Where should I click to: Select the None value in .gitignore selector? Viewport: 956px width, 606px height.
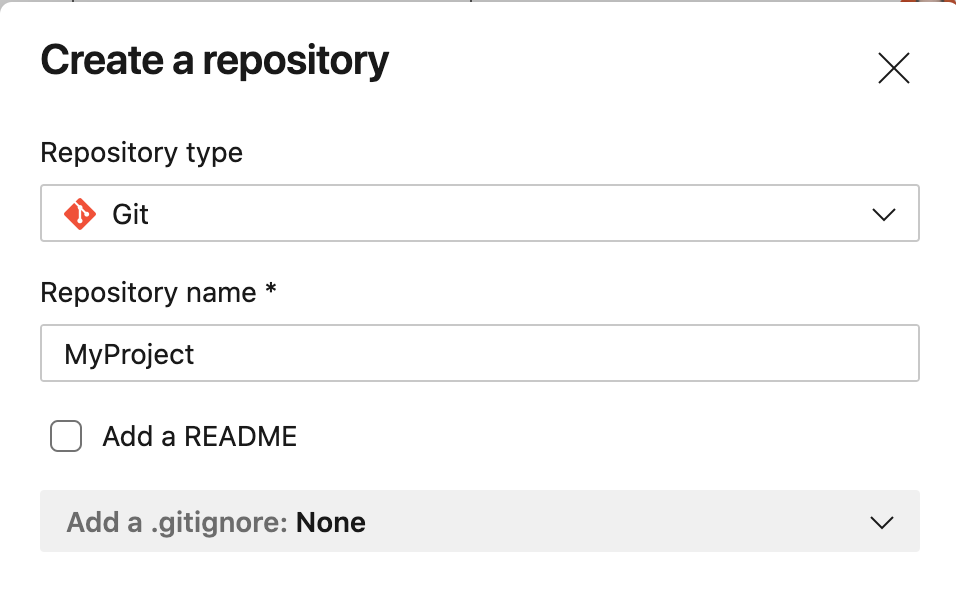[331, 522]
